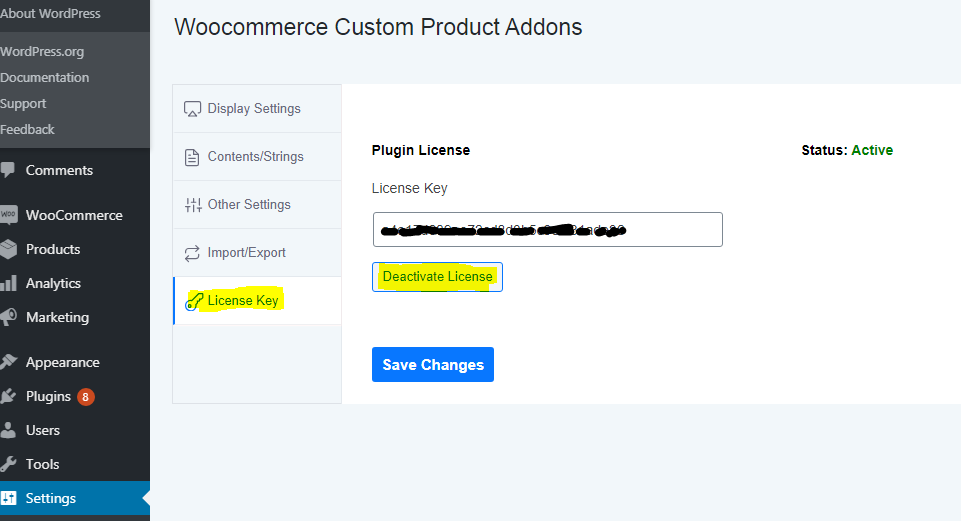The image size is (961, 521).
Task: Select the Import/Export tab
Action: coord(246,252)
